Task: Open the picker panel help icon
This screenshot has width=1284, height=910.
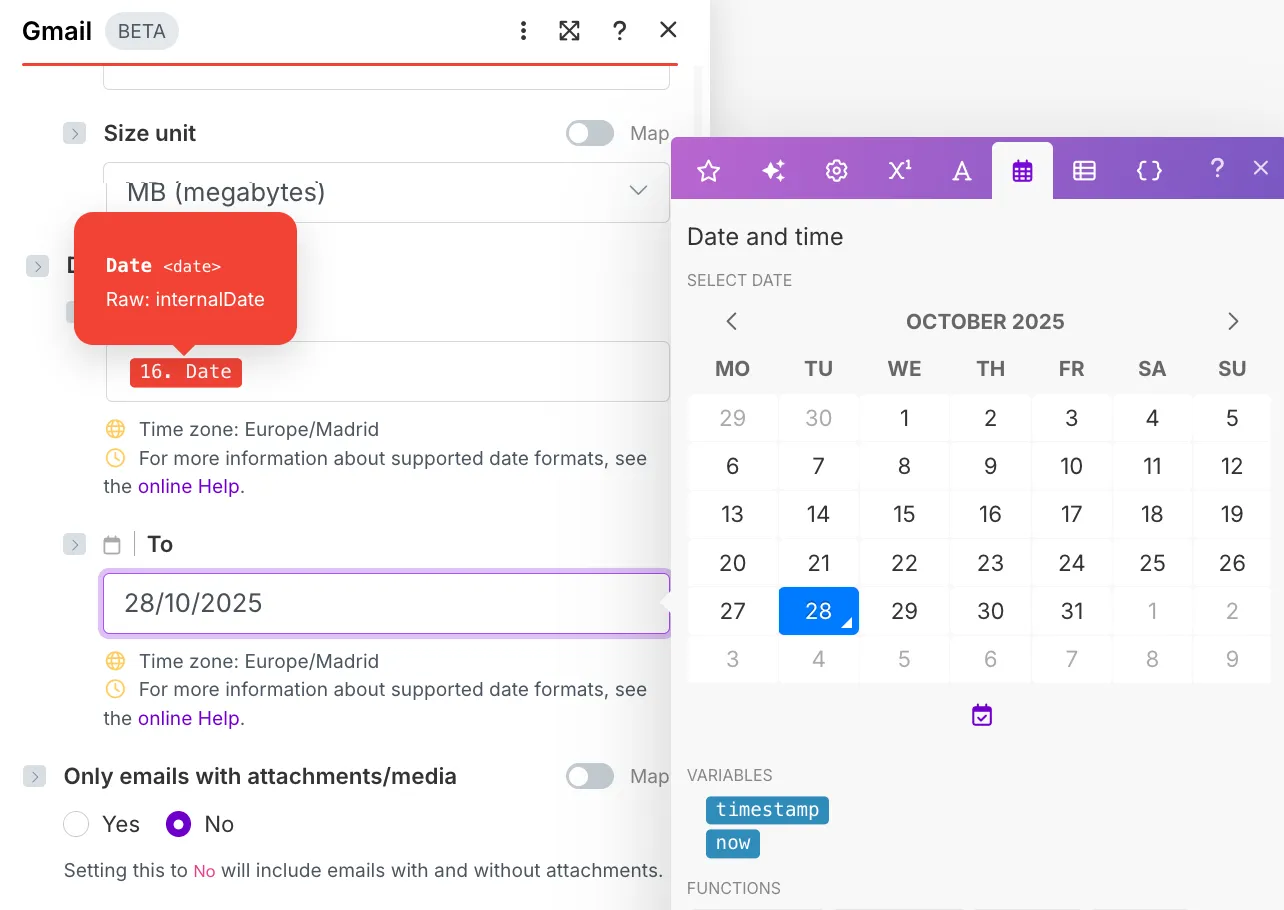Action: click(x=1217, y=168)
